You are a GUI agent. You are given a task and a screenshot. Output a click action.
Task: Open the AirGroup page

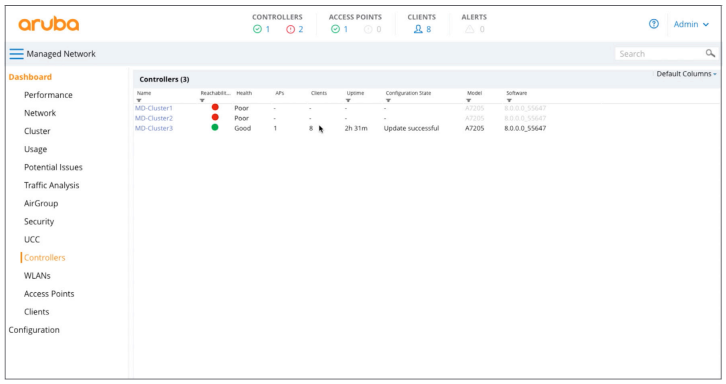[41, 203]
